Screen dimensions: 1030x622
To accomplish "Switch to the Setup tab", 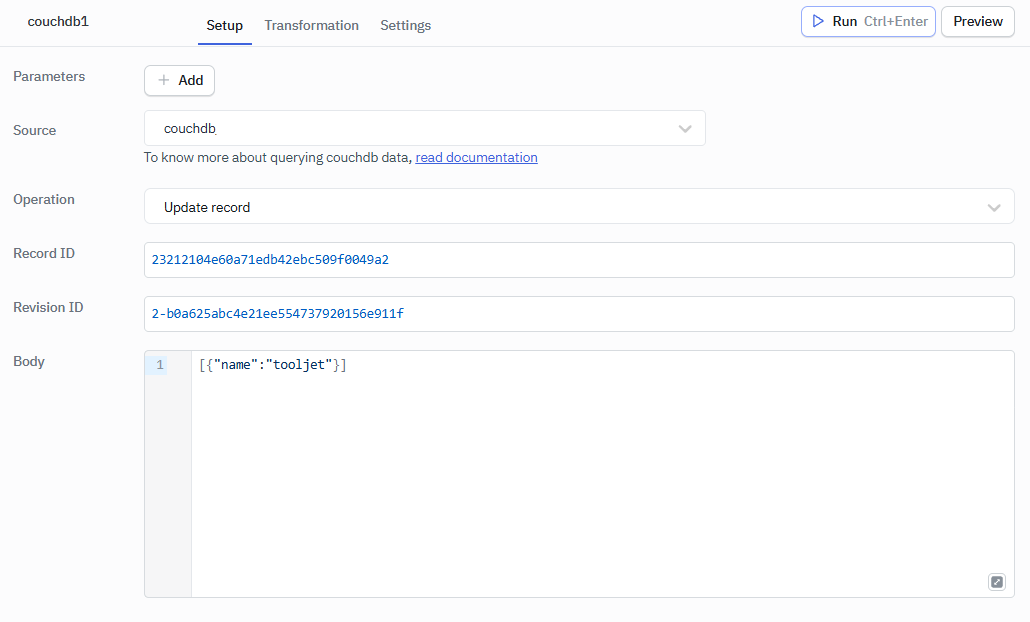I will click(224, 25).
